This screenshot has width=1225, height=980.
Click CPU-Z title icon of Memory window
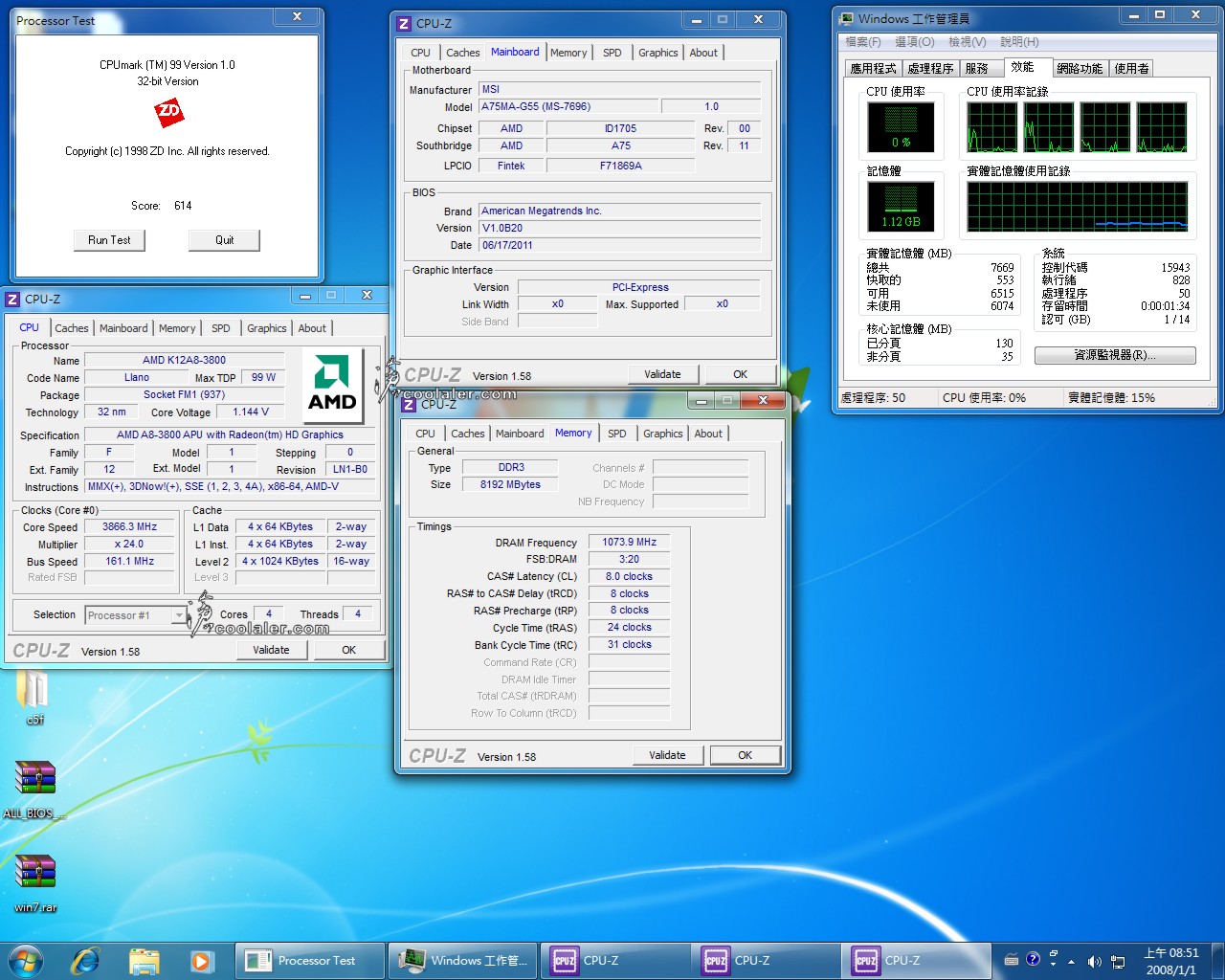tap(409, 404)
